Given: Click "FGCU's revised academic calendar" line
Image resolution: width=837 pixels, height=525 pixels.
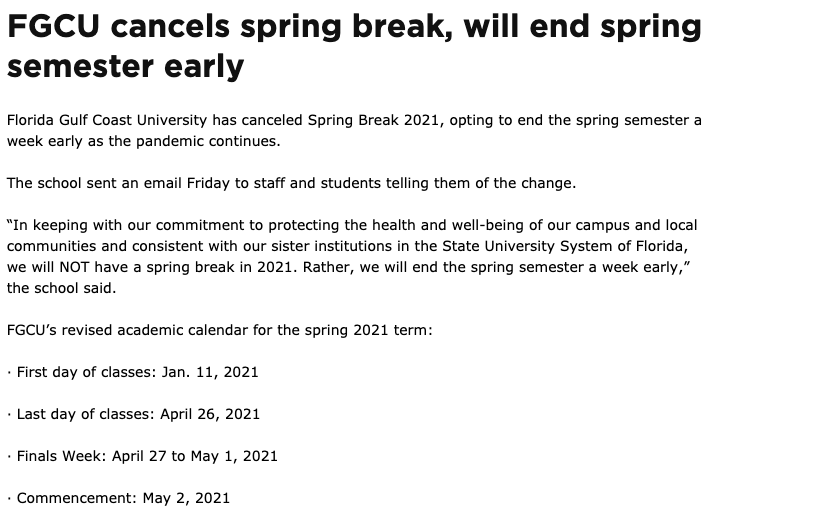Looking at the screenshot, I should (140, 330).
